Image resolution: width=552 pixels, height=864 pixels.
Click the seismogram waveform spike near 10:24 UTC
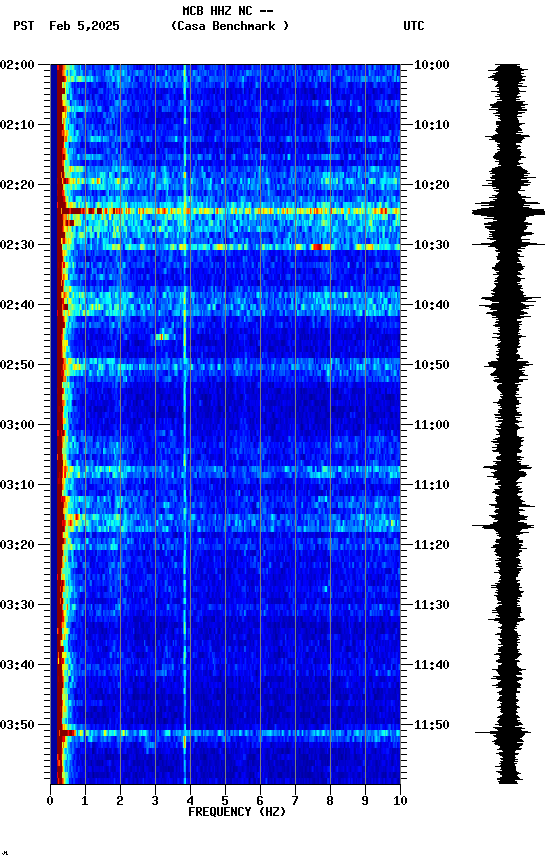click(x=508, y=212)
